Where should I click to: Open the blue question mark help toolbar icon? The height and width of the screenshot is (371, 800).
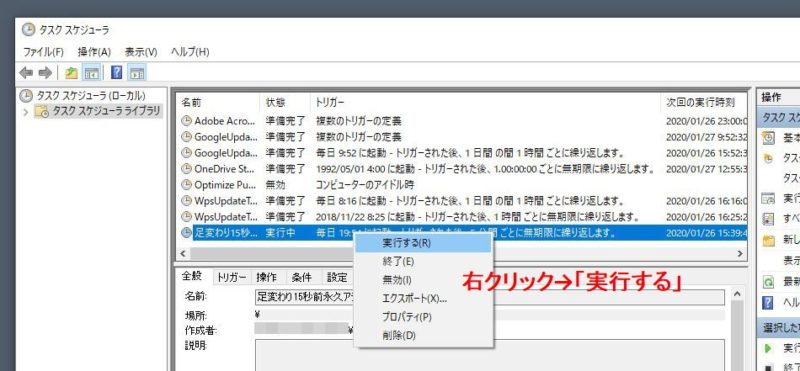pos(116,73)
